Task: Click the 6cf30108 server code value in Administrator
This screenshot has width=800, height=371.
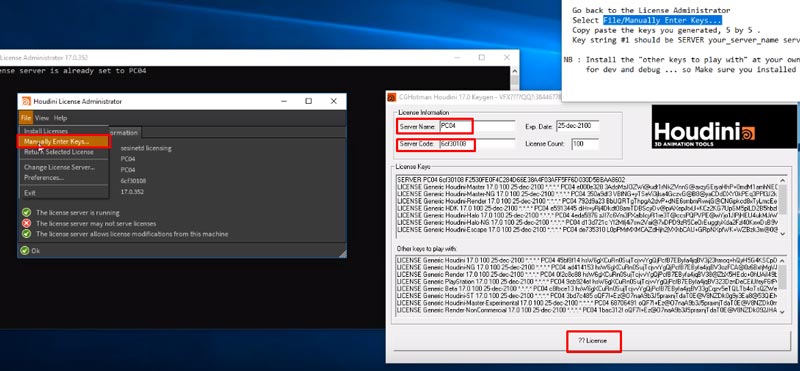Action: coord(134,181)
